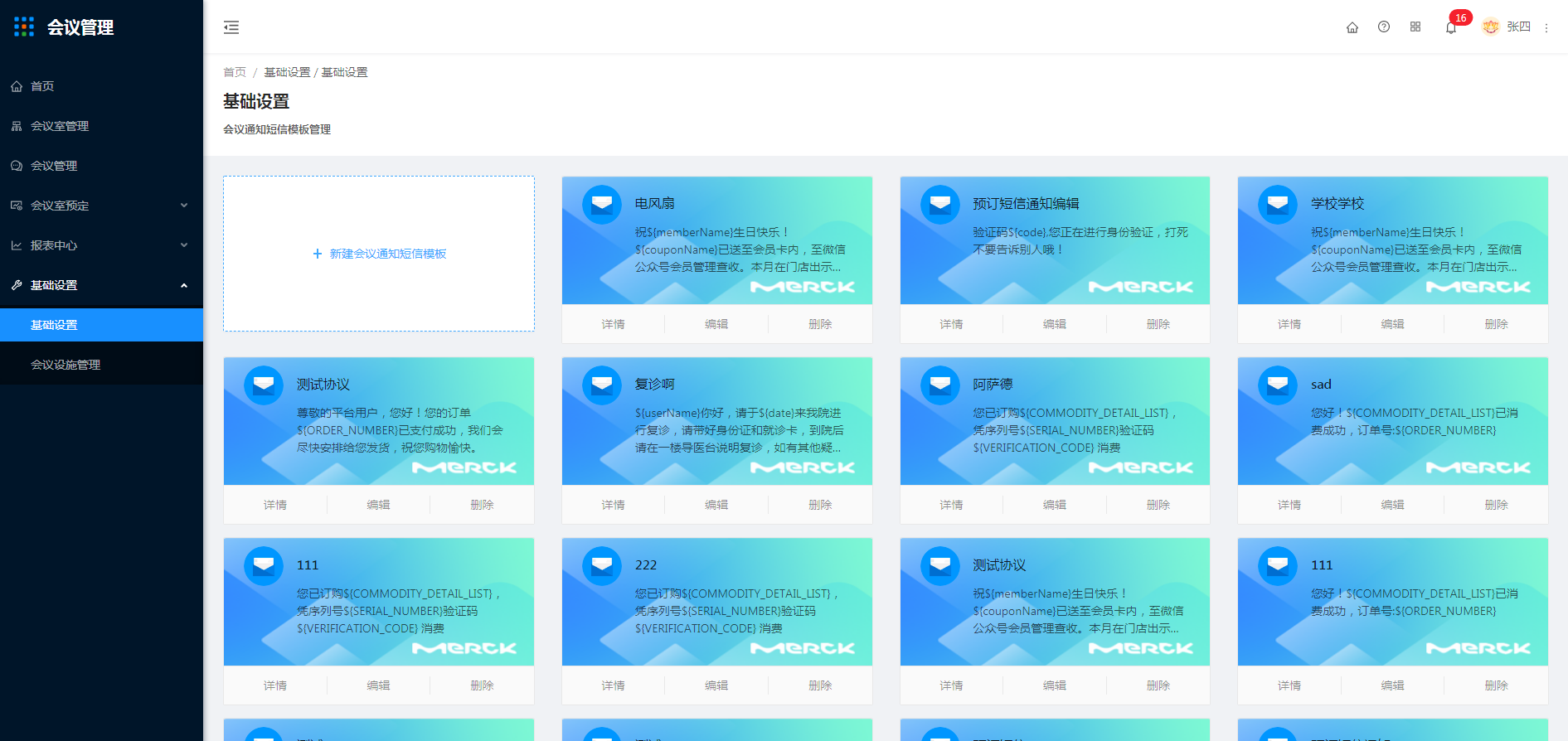1568x741 pixels.
Task: View 详情 of the 222 template
Action: 614,685
